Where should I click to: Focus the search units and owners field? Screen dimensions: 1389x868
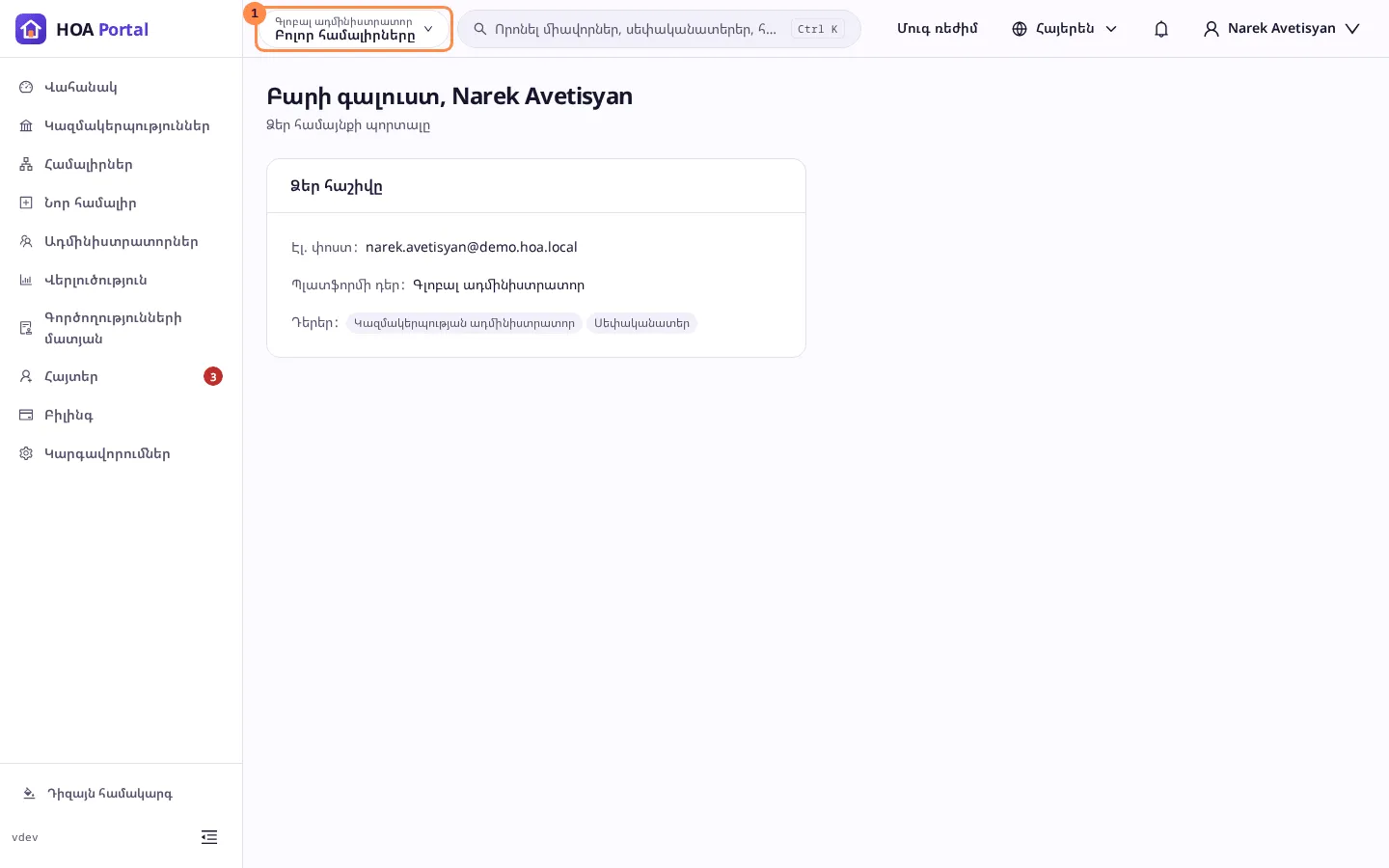click(x=659, y=29)
